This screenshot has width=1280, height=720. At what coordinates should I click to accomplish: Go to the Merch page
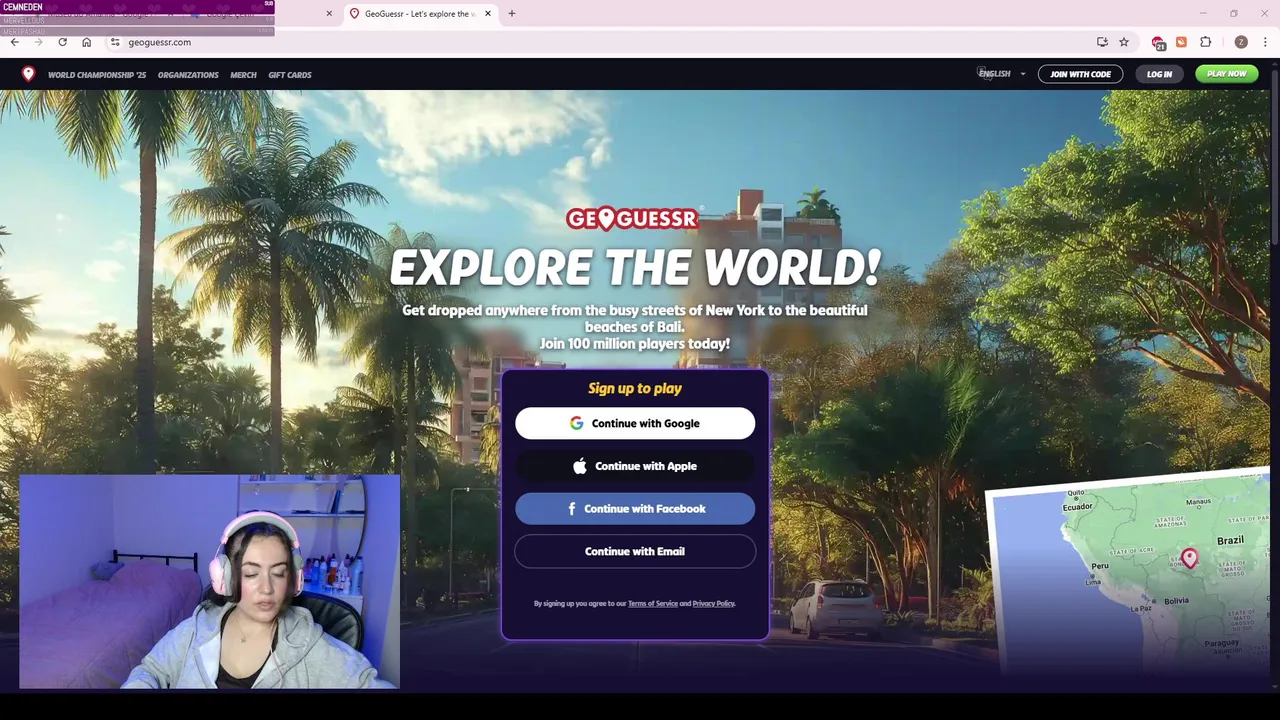pos(243,75)
